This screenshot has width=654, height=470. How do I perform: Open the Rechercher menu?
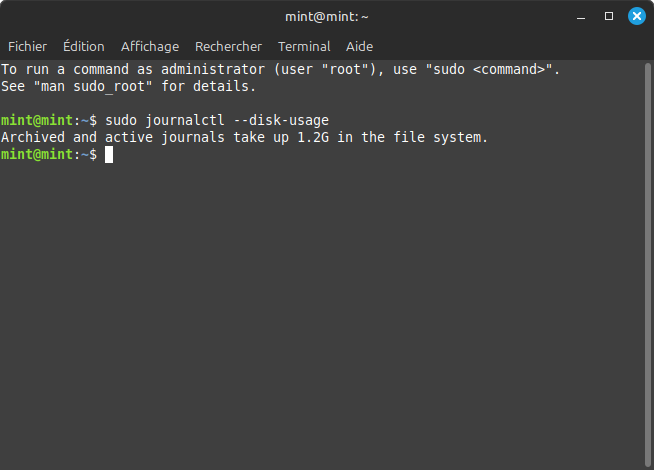(228, 46)
